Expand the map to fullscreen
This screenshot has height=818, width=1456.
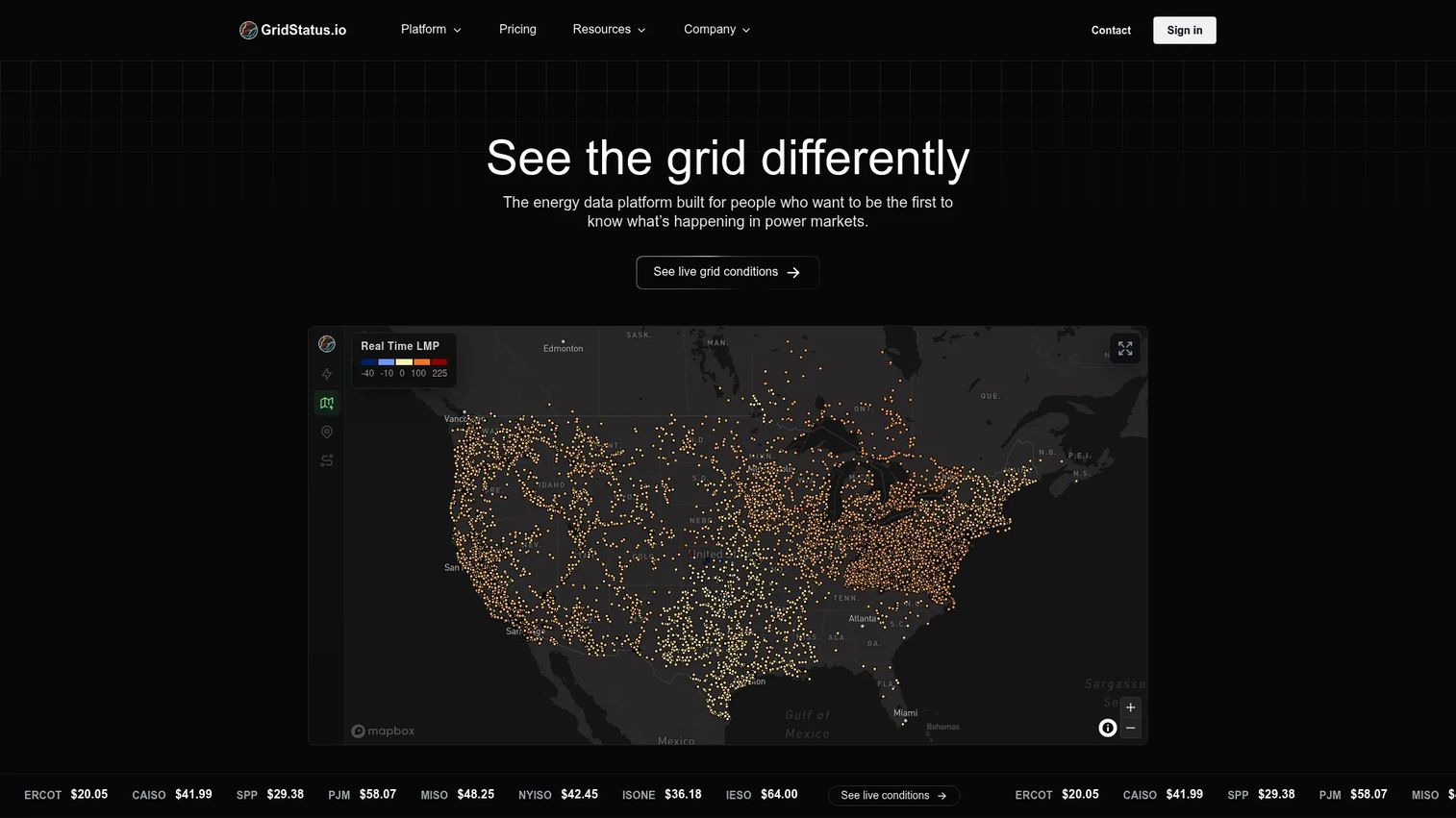[1125, 348]
